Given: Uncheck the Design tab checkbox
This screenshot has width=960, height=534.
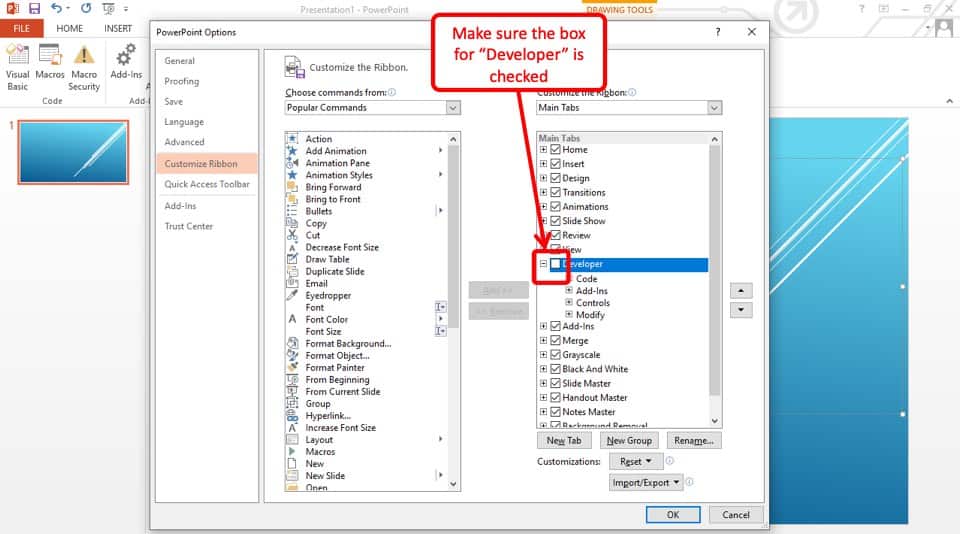Looking at the screenshot, I should click(x=555, y=178).
